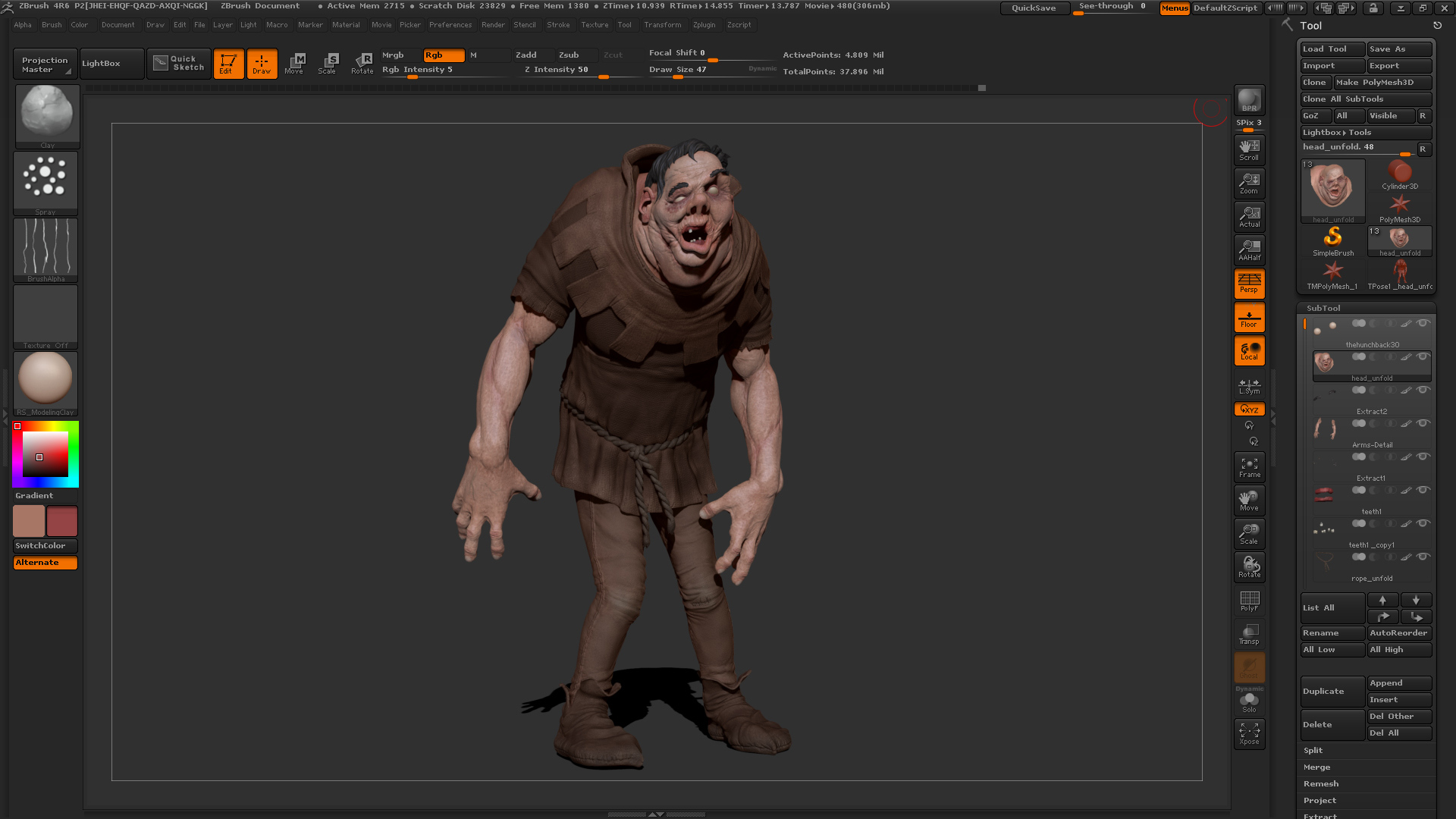The image size is (1456, 819).
Task: Click the Load Tool button
Action: click(x=1332, y=49)
